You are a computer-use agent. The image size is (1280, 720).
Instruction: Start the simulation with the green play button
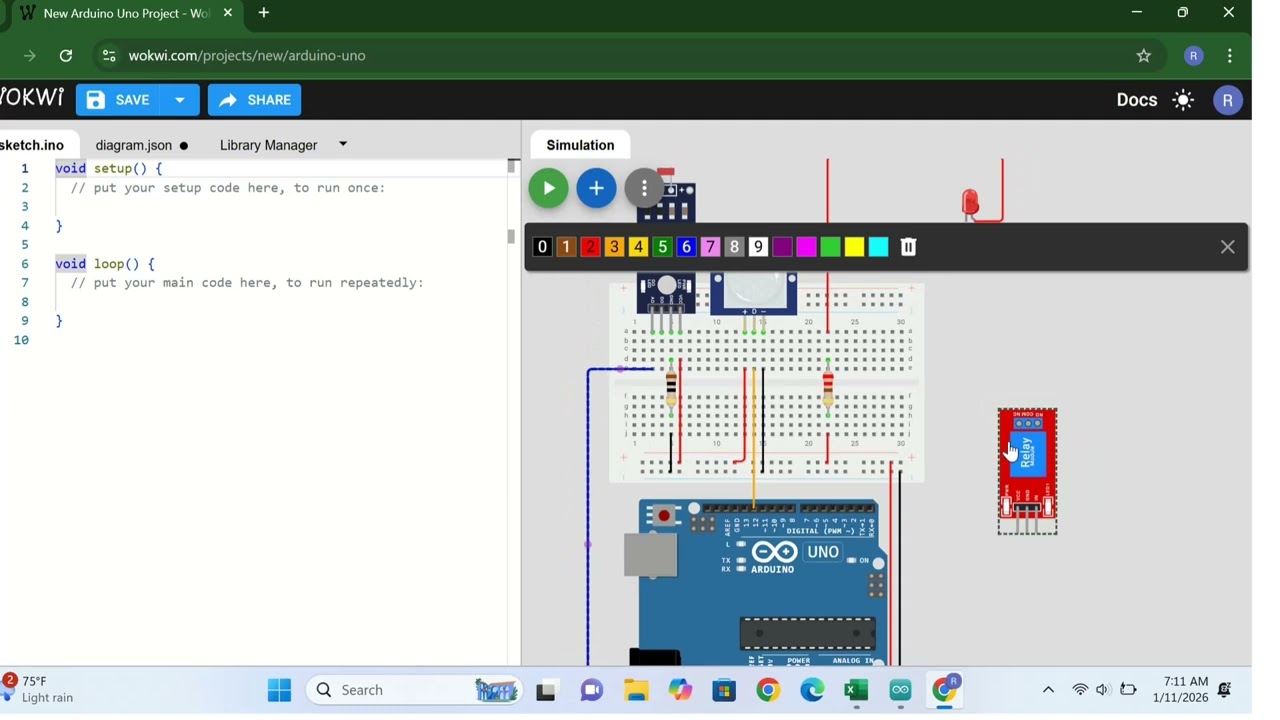tap(548, 188)
